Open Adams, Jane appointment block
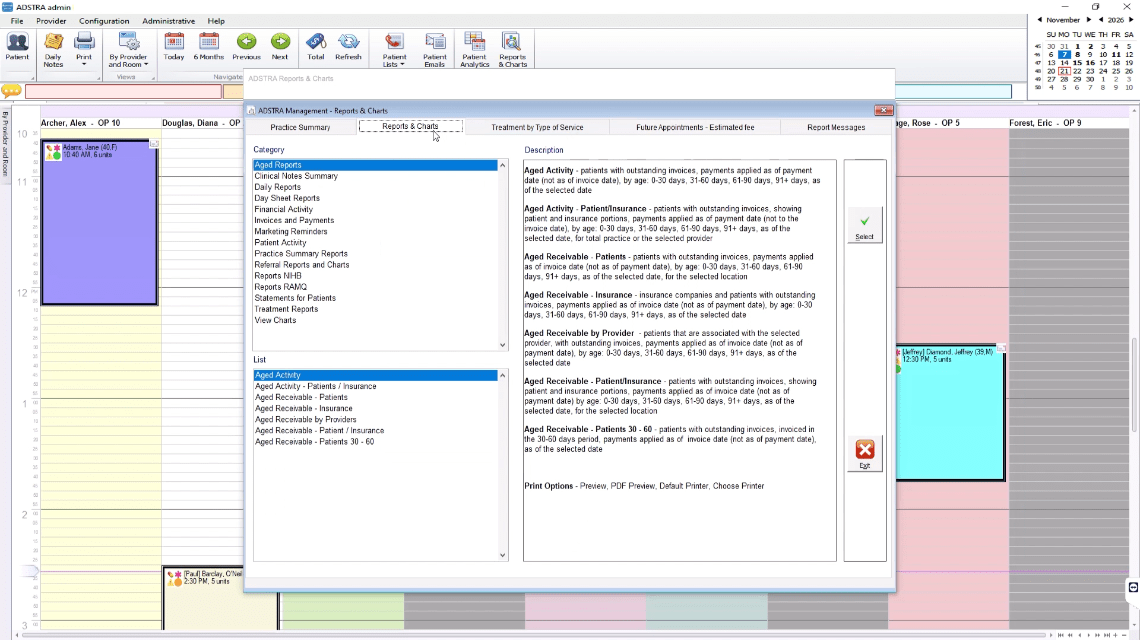Image resolution: width=1140 pixels, height=640 pixels. pyautogui.click(x=100, y=223)
